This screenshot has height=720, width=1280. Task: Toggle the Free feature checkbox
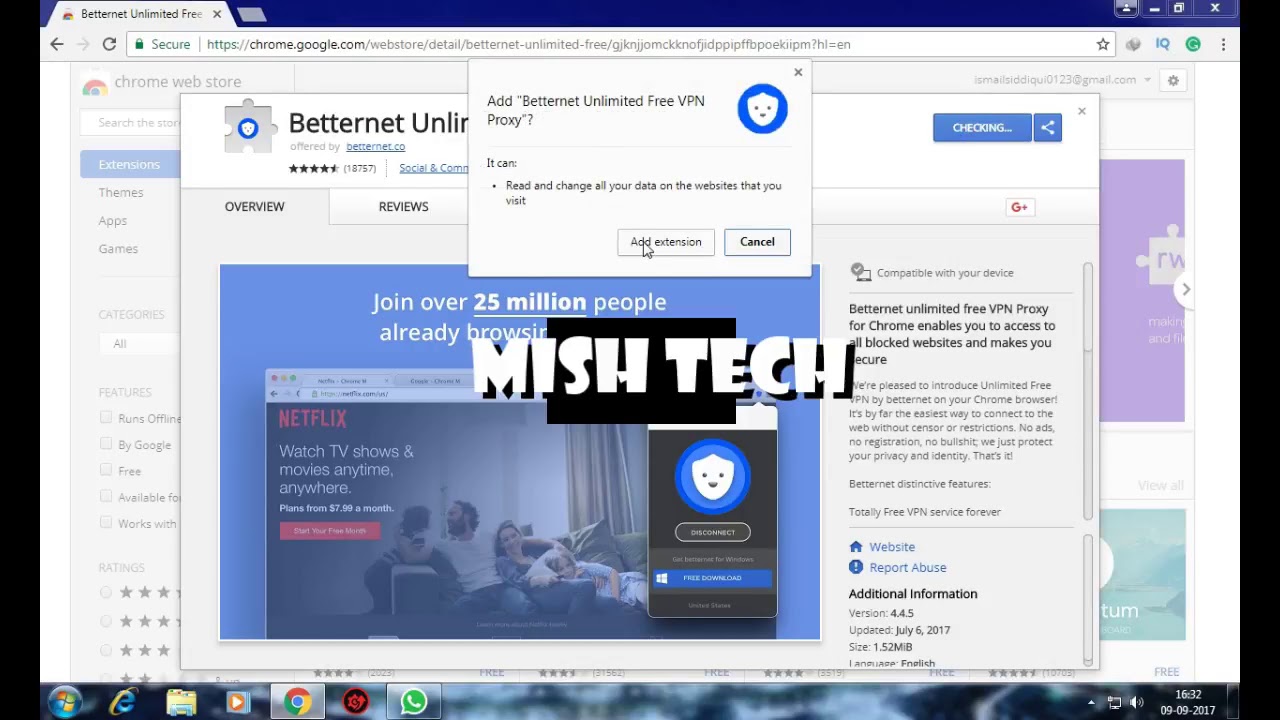point(106,469)
